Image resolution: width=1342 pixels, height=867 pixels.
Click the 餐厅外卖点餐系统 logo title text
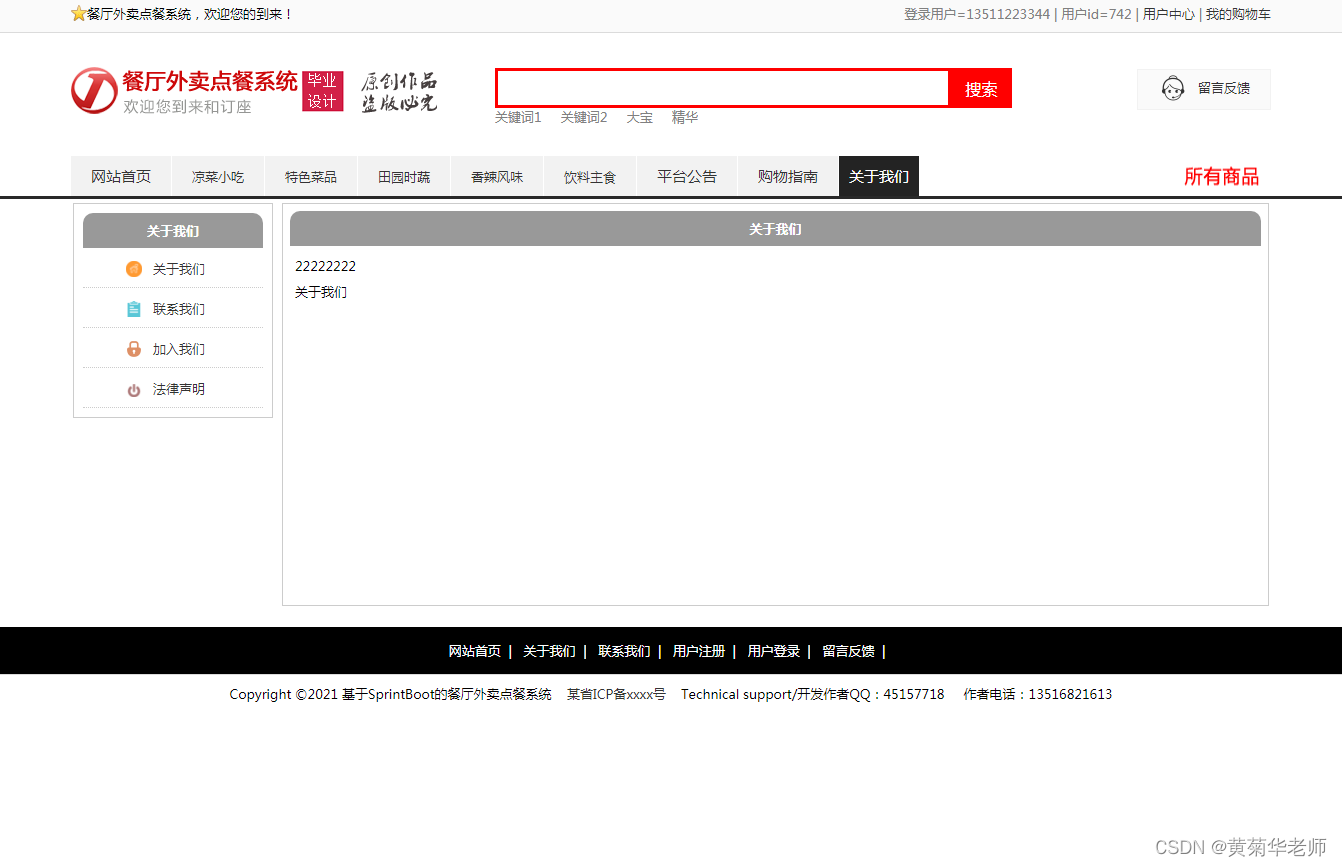(210, 81)
